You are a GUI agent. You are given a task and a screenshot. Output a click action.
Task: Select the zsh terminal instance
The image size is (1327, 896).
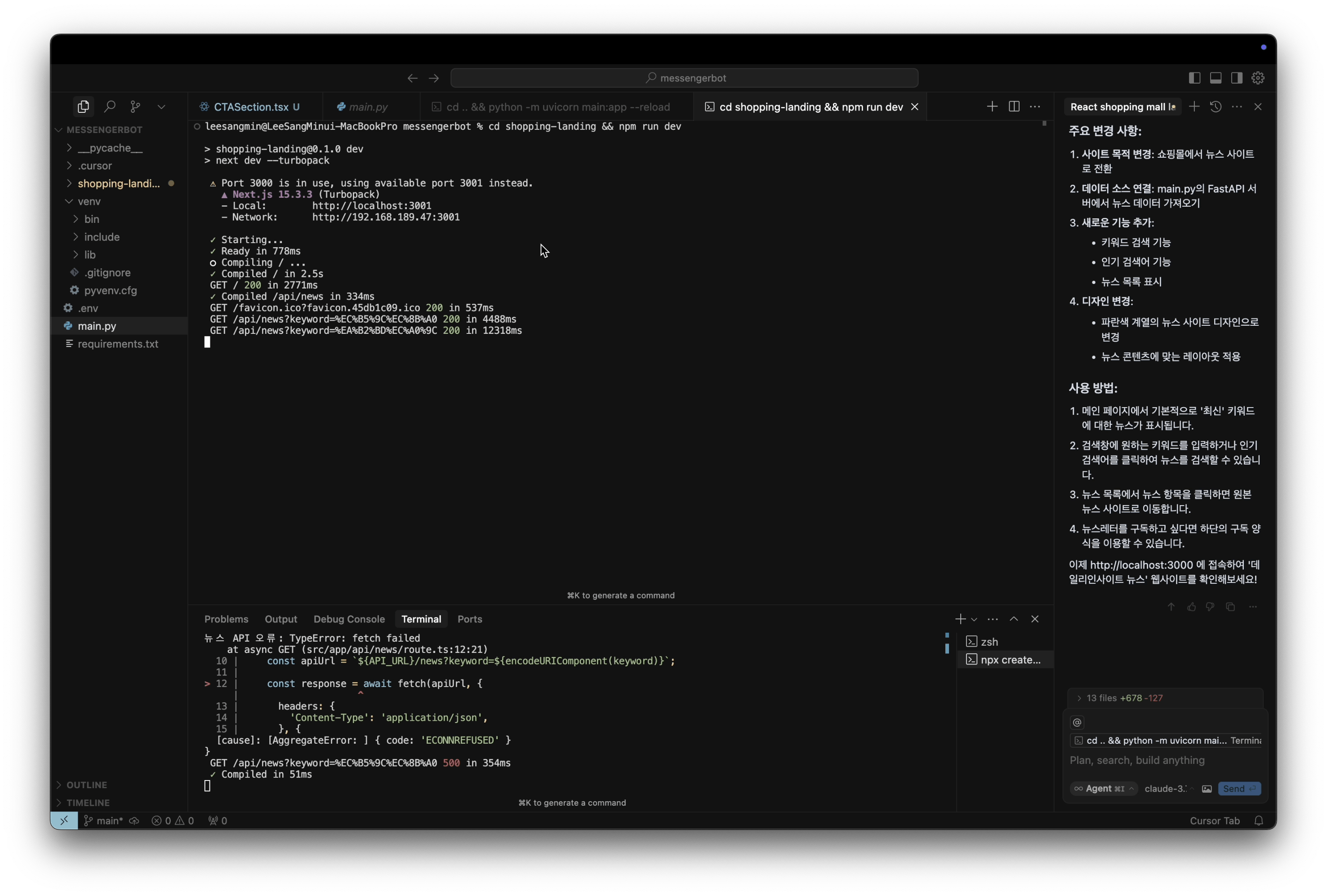point(1006,642)
